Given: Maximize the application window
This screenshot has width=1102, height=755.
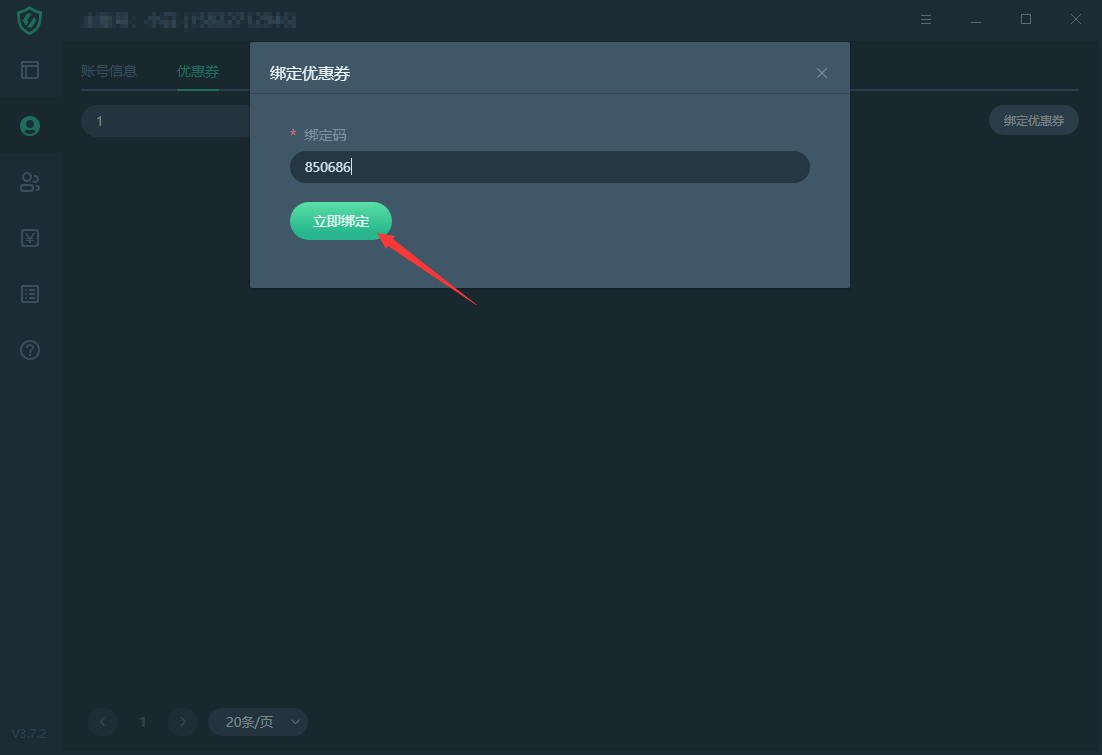Looking at the screenshot, I should (1025, 19).
